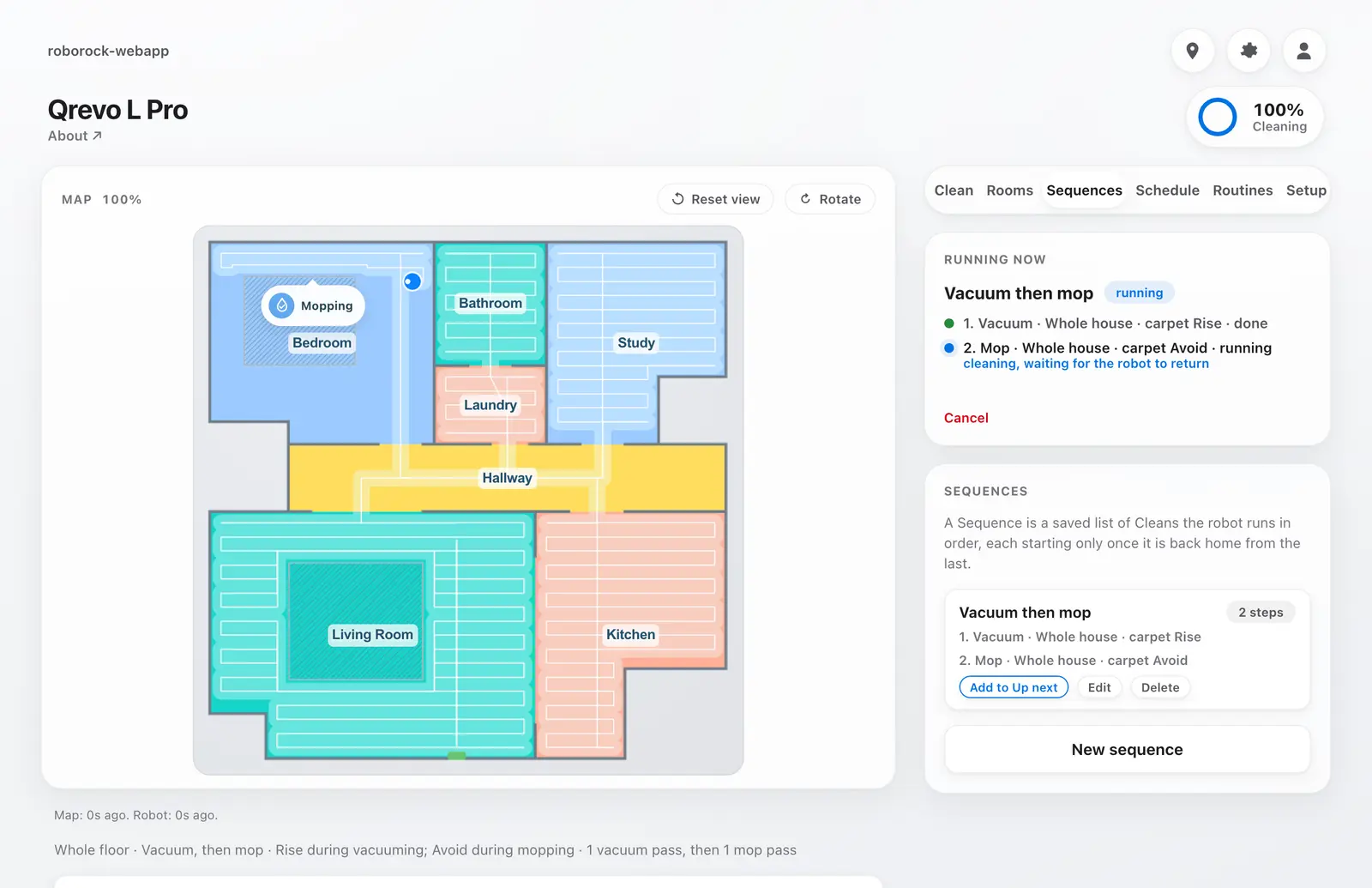The height and width of the screenshot is (888, 1372).
Task: Edit the Vacuum then mop sequence
Action: coord(1099,687)
